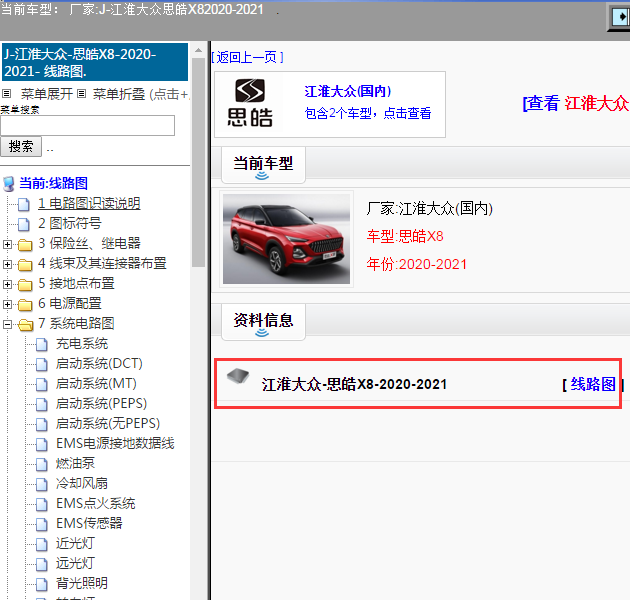Open 江淮大众(国内) brand link
Screen dimensions: 630x600
click(x=348, y=91)
